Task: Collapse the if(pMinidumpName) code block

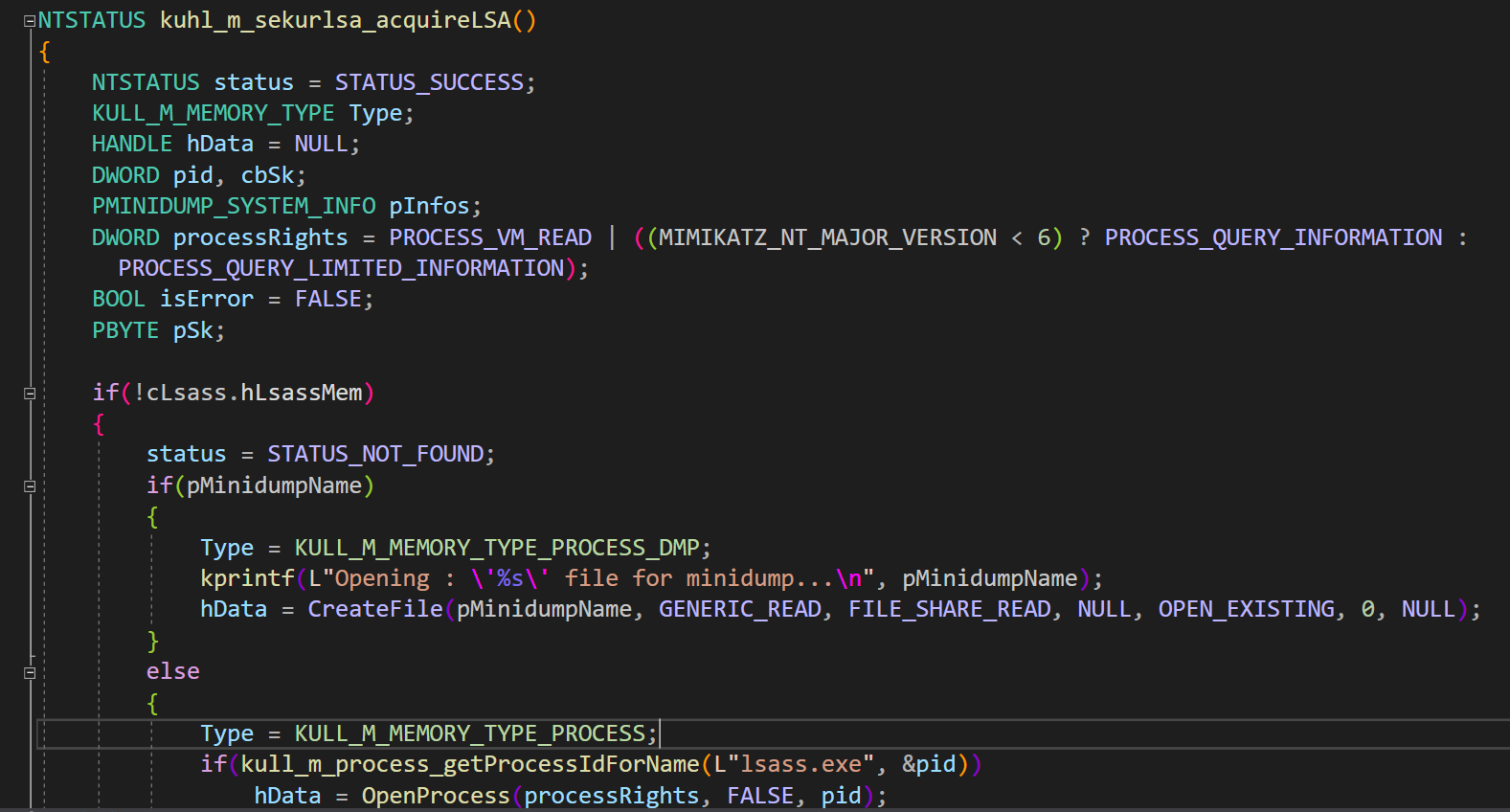Action: click(30, 486)
